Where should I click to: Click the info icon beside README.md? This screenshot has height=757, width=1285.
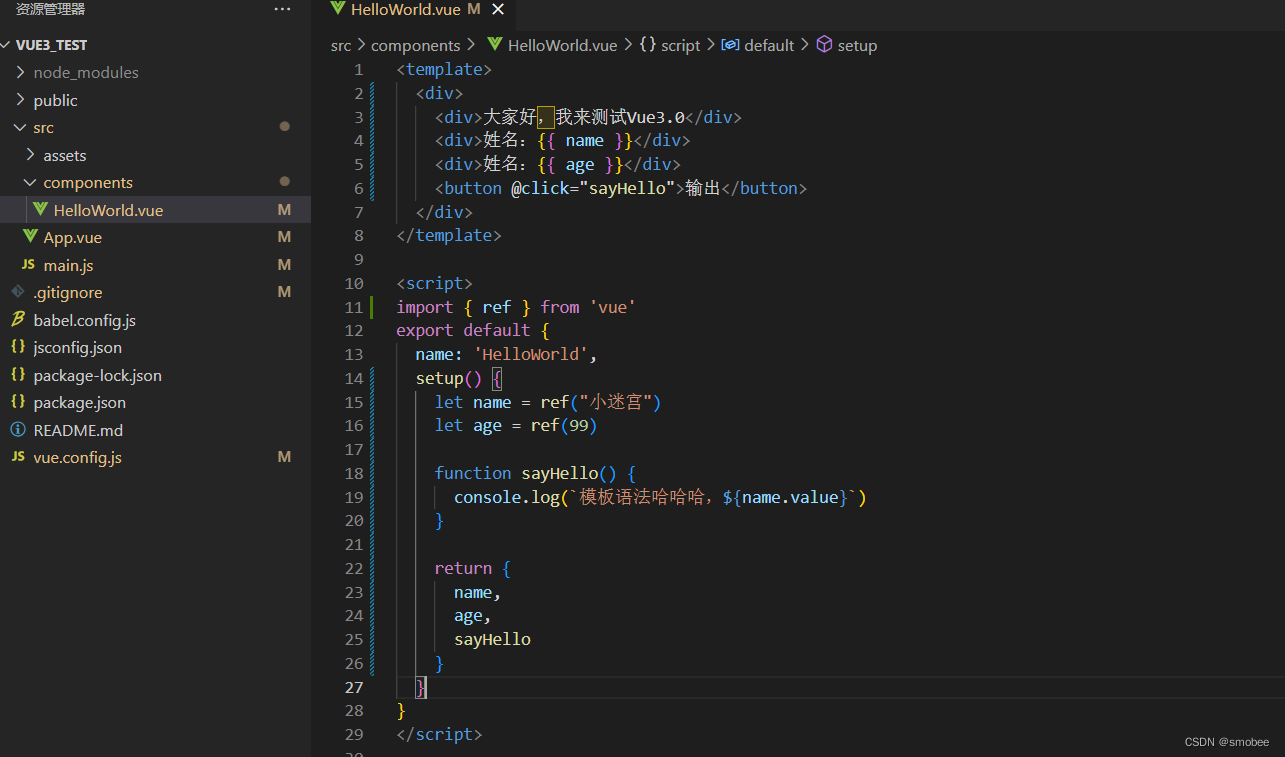[x=17, y=430]
